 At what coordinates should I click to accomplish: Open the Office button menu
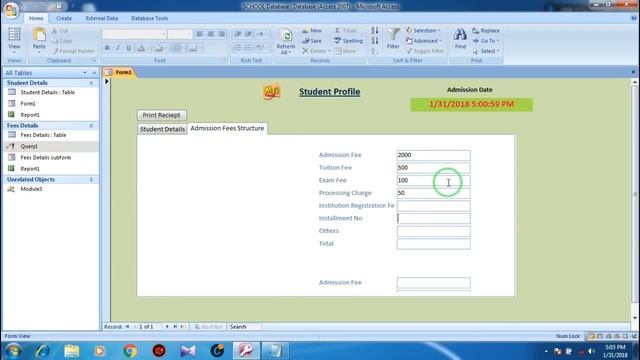(11, 10)
